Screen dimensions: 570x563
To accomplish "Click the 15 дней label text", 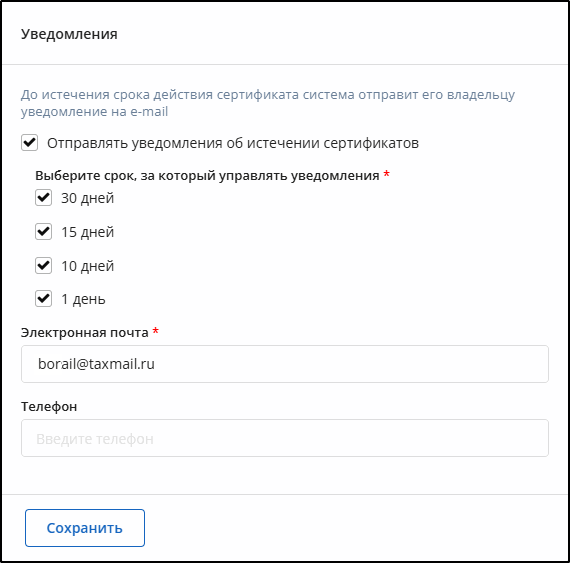I will pyautogui.click(x=88, y=232).
